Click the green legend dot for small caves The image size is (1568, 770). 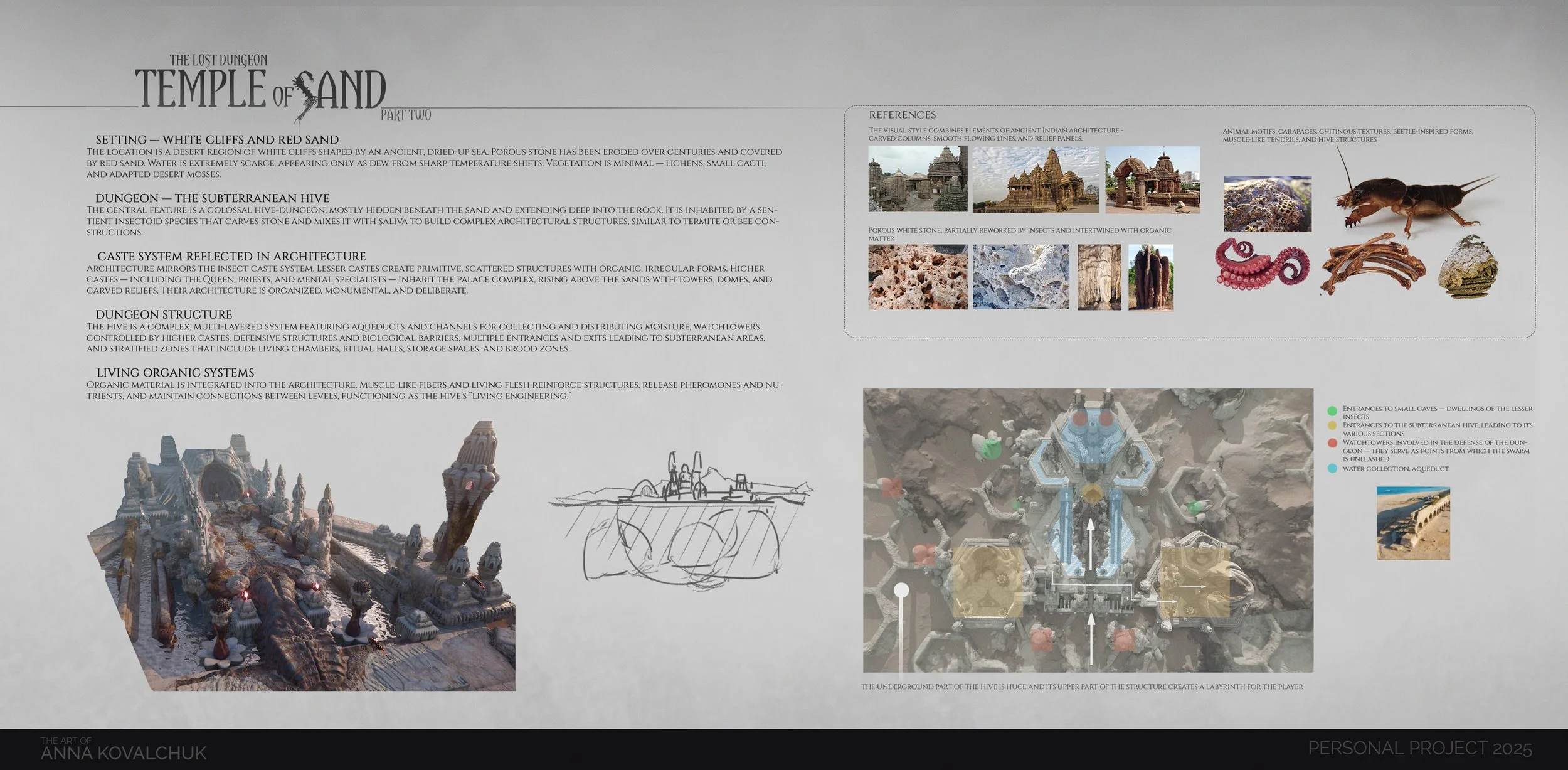1332,411
